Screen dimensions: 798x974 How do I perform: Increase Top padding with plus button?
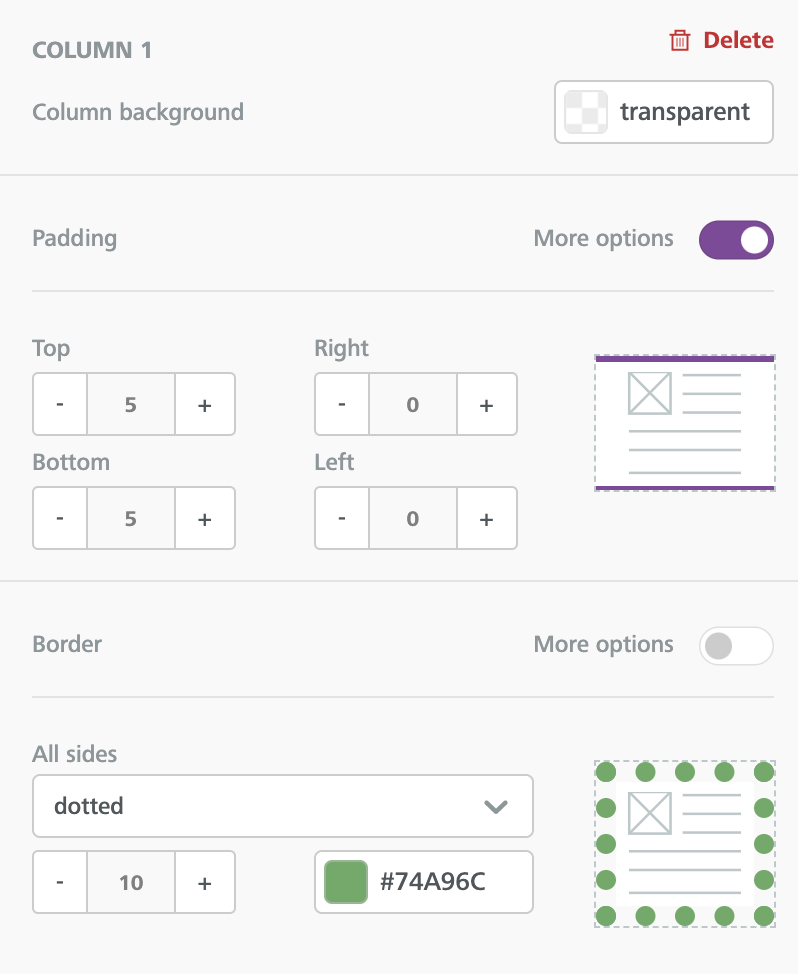point(205,404)
